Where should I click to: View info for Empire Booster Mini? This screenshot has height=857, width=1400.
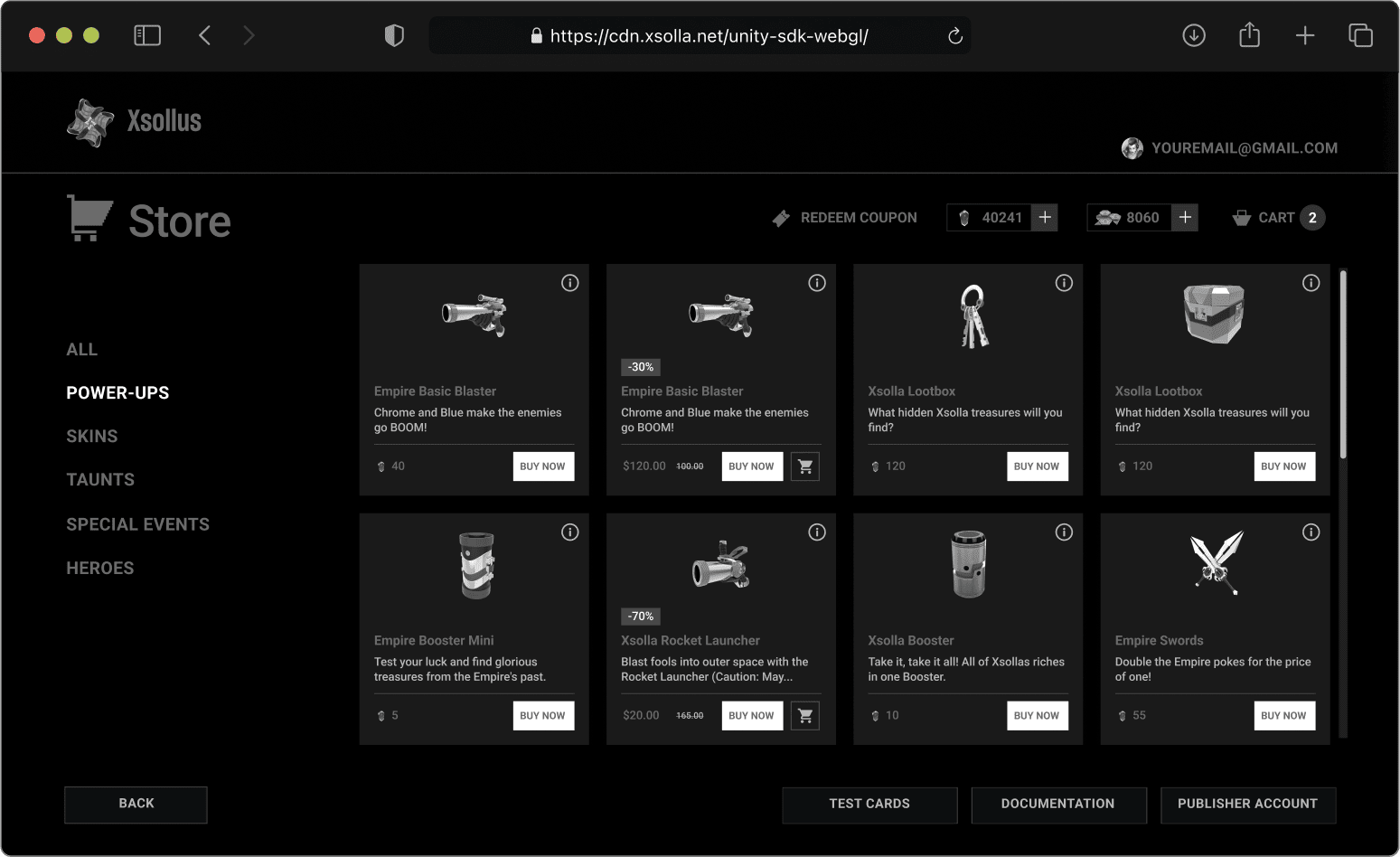tap(569, 532)
